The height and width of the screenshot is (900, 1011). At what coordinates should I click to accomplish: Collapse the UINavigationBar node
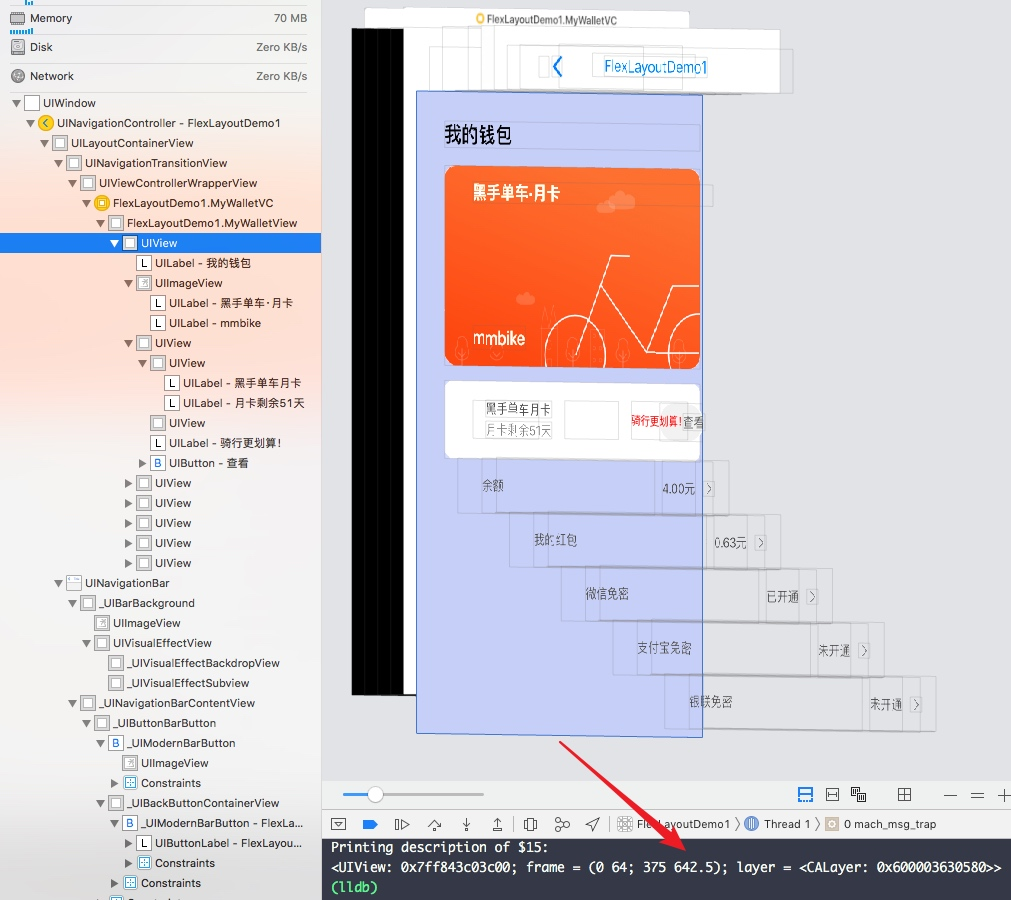click(59, 583)
